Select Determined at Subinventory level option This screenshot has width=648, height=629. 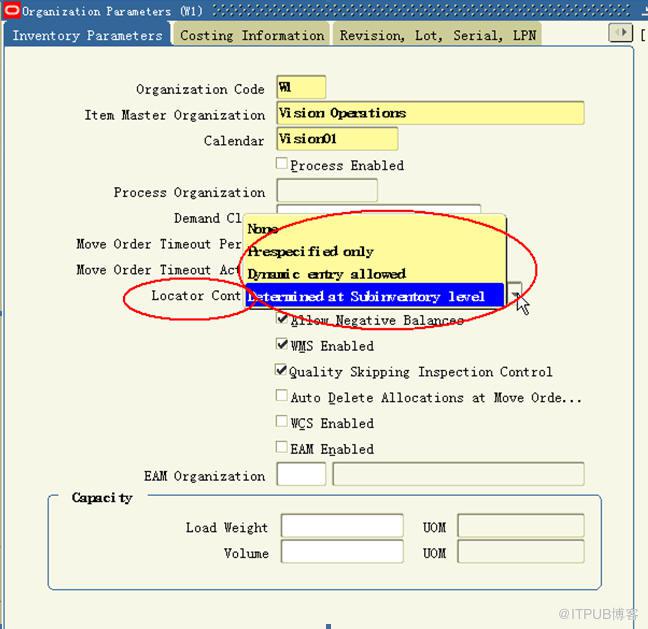pyautogui.click(x=374, y=296)
